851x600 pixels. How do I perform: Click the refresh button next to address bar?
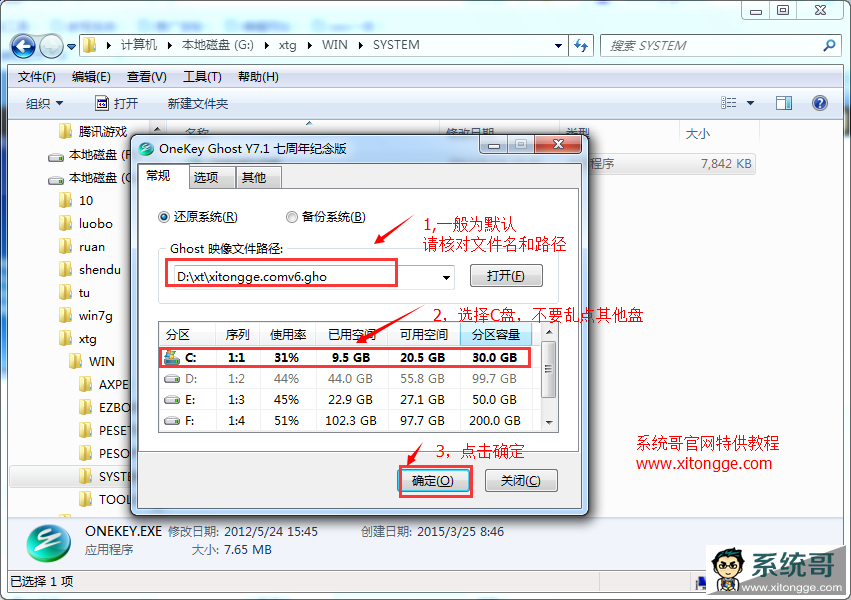(x=581, y=46)
